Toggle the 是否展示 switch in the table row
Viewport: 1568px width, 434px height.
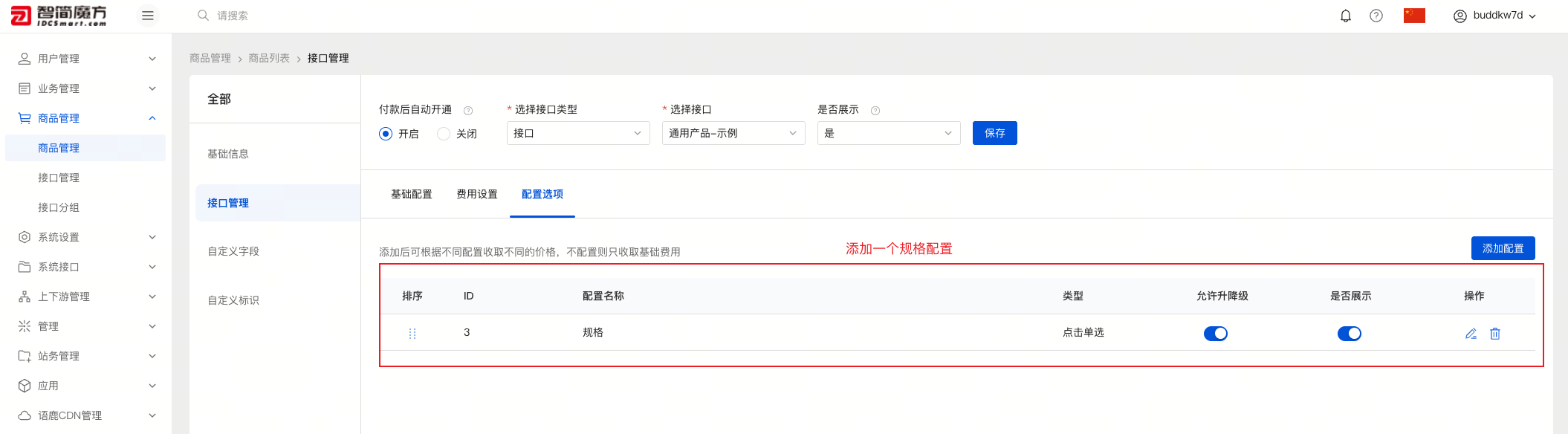[1349, 334]
